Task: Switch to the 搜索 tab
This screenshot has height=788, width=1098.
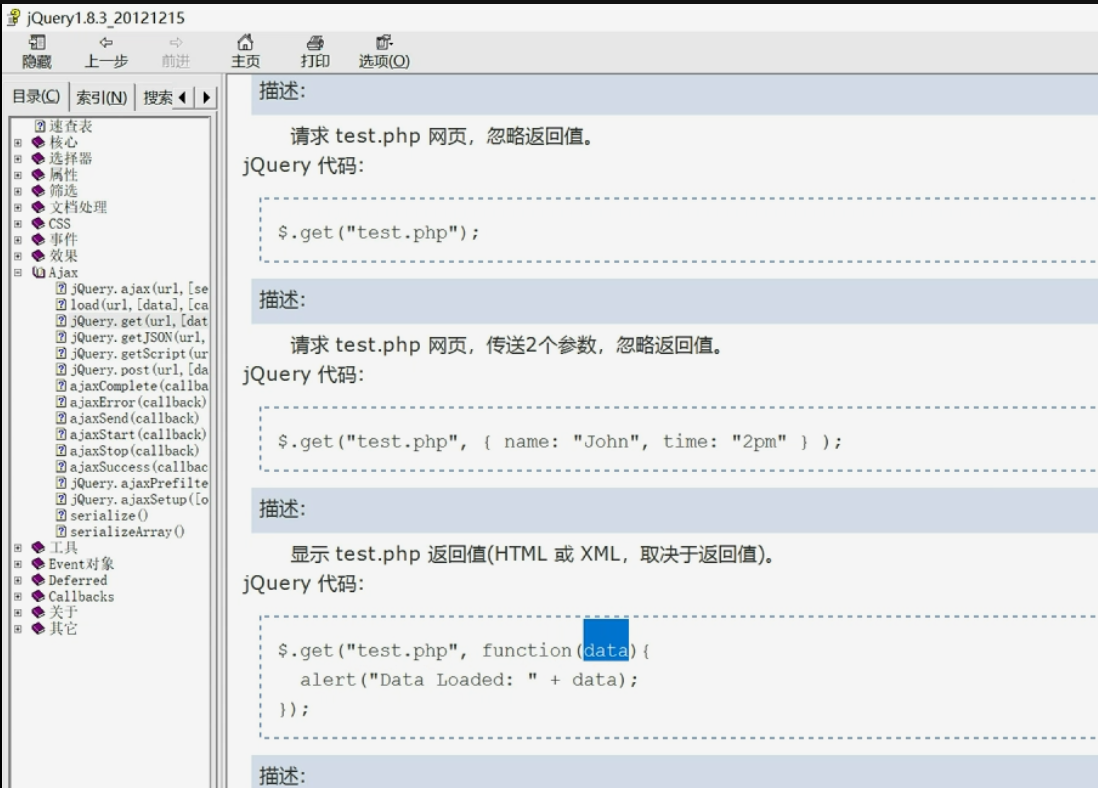Action: 158,97
